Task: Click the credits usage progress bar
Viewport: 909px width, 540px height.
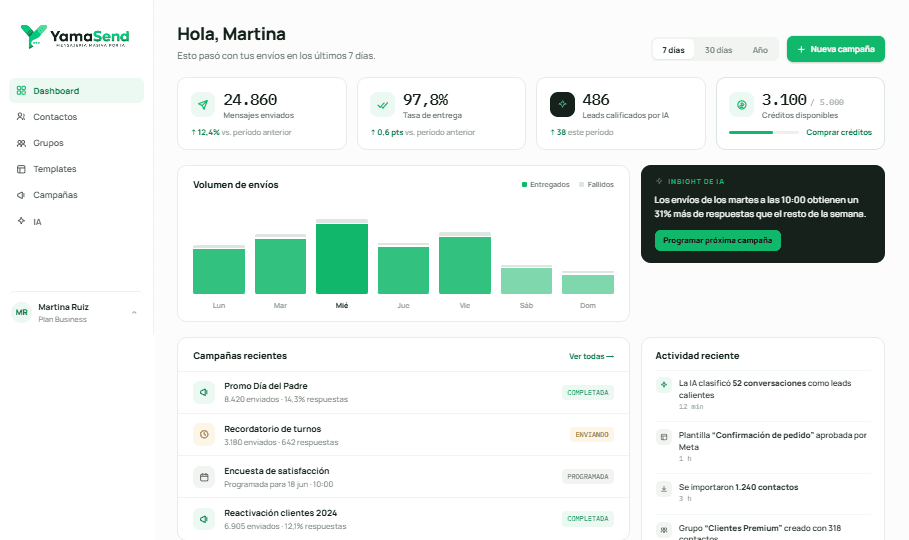Action: (x=763, y=132)
